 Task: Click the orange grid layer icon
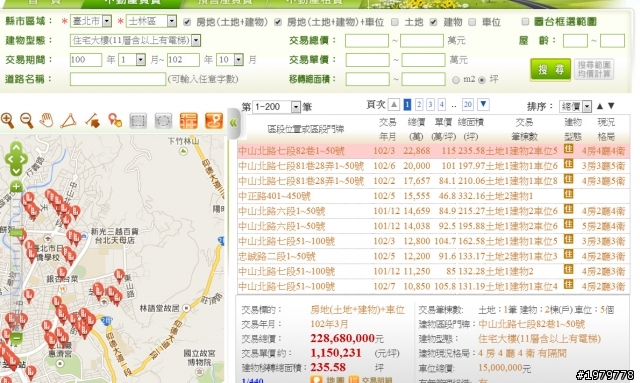click(189, 121)
